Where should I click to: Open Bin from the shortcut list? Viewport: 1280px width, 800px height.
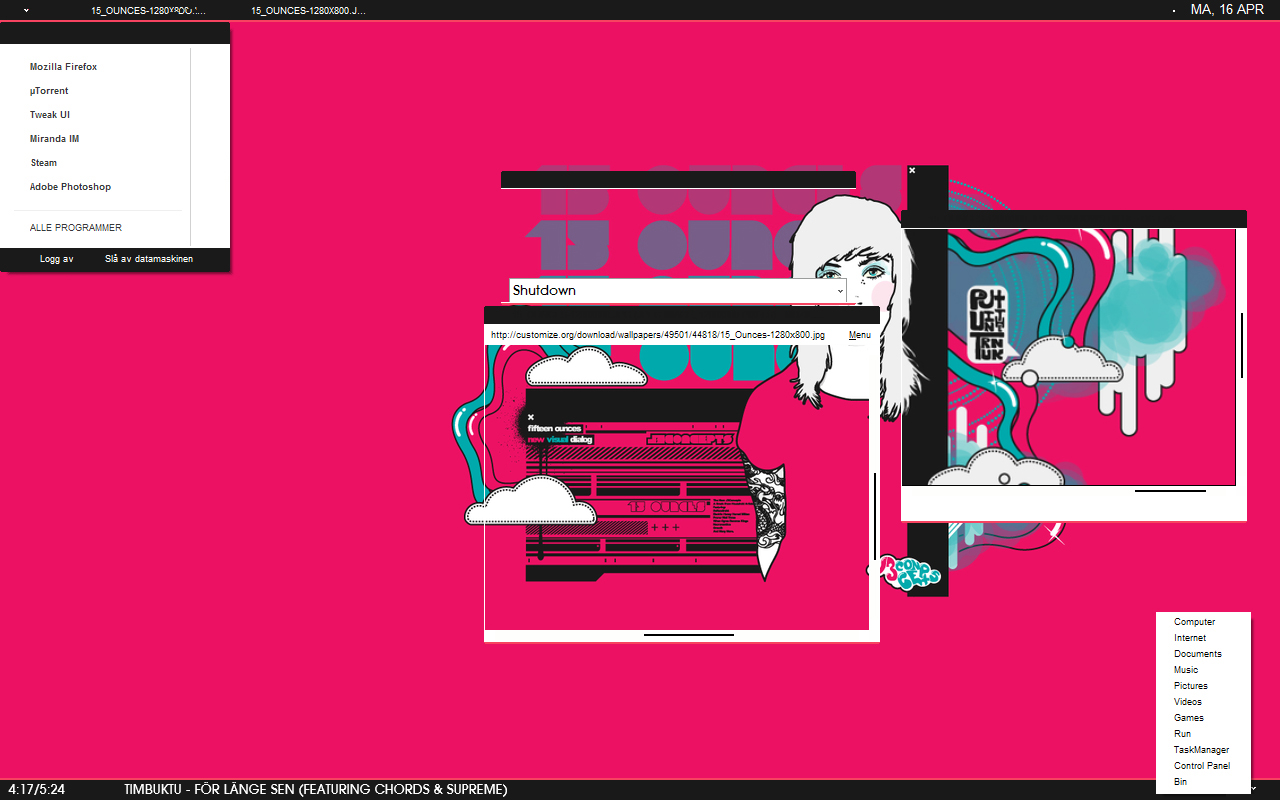[1180, 782]
